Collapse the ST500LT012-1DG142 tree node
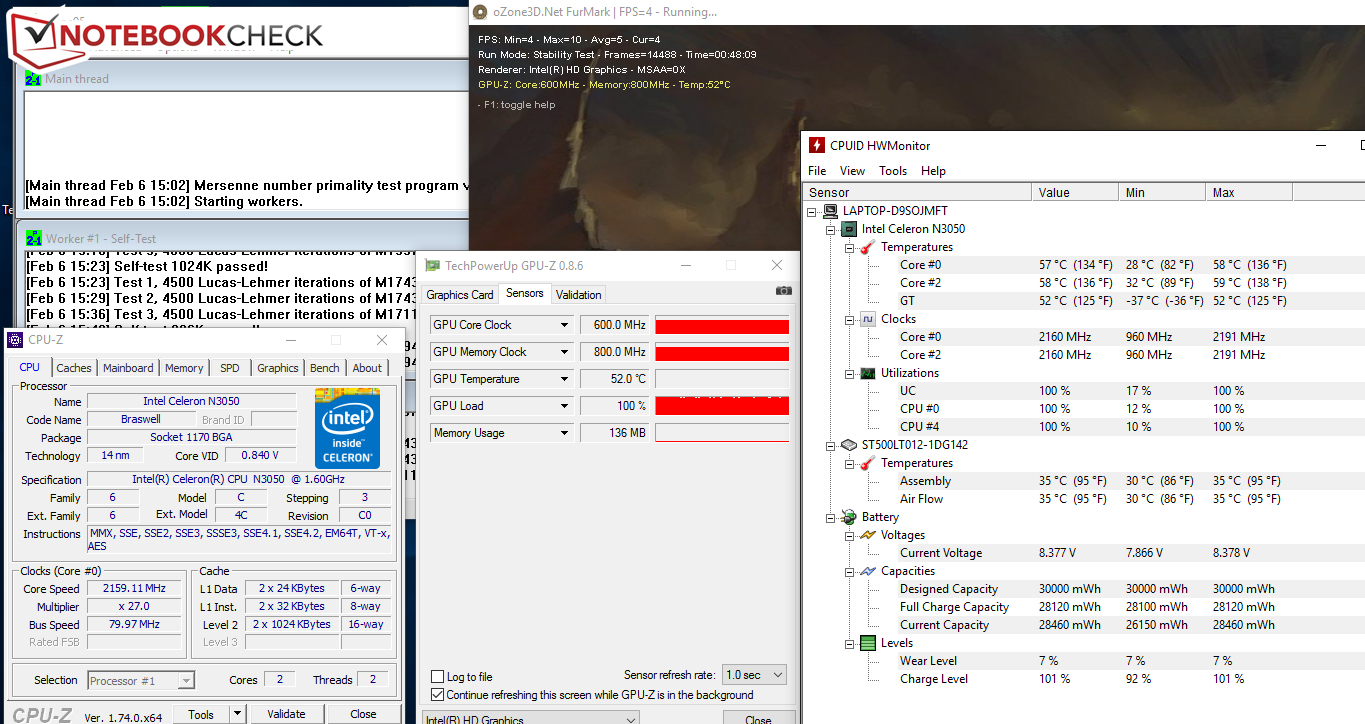1365x724 pixels. (x=831, y=445)
